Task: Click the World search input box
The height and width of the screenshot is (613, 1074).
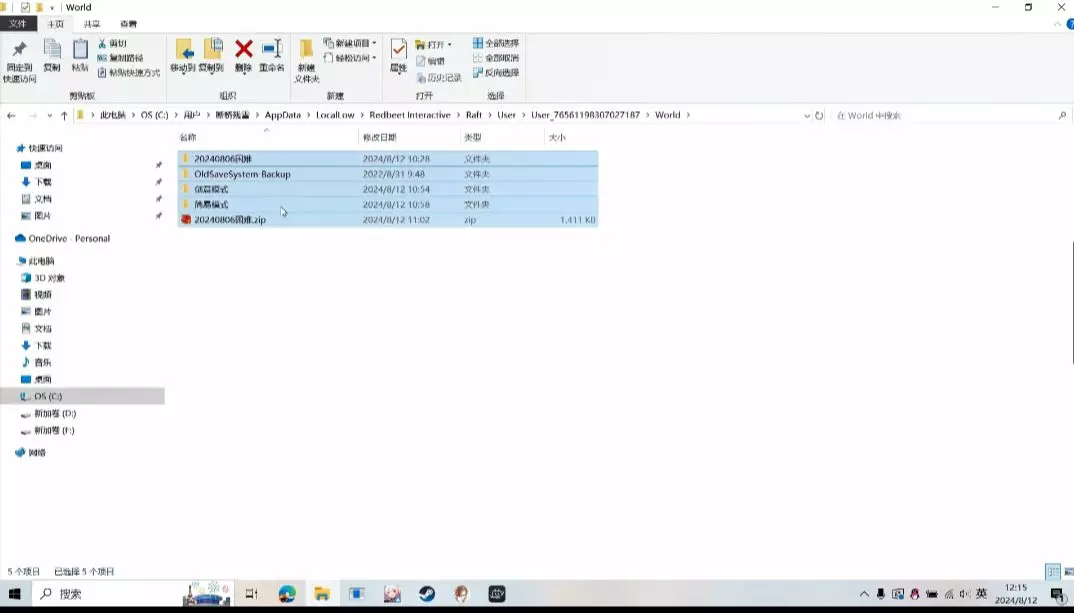Action: [949, 115]
